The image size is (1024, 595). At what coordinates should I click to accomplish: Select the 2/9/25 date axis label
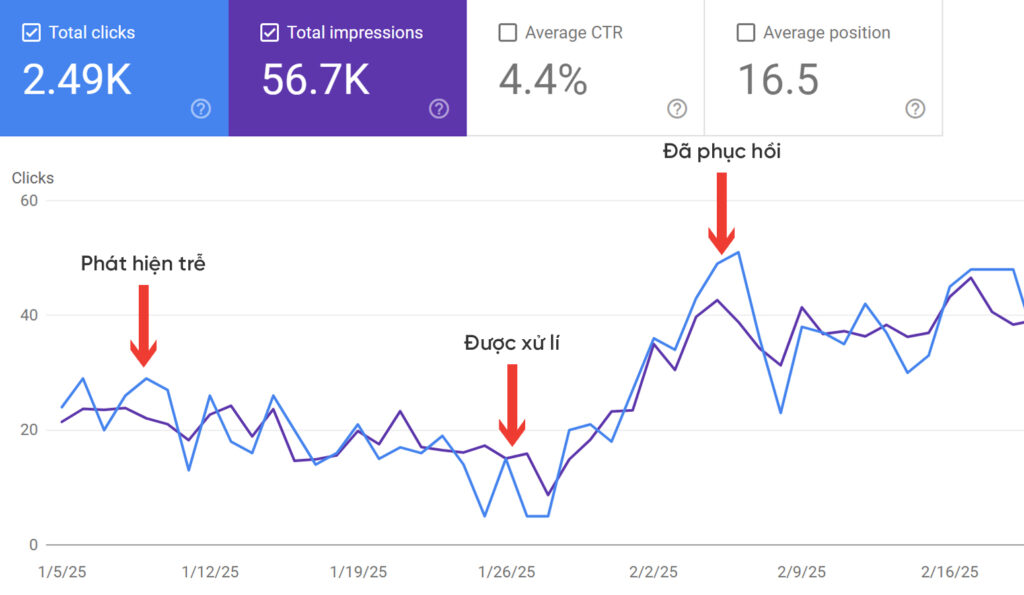coord(802,573)
